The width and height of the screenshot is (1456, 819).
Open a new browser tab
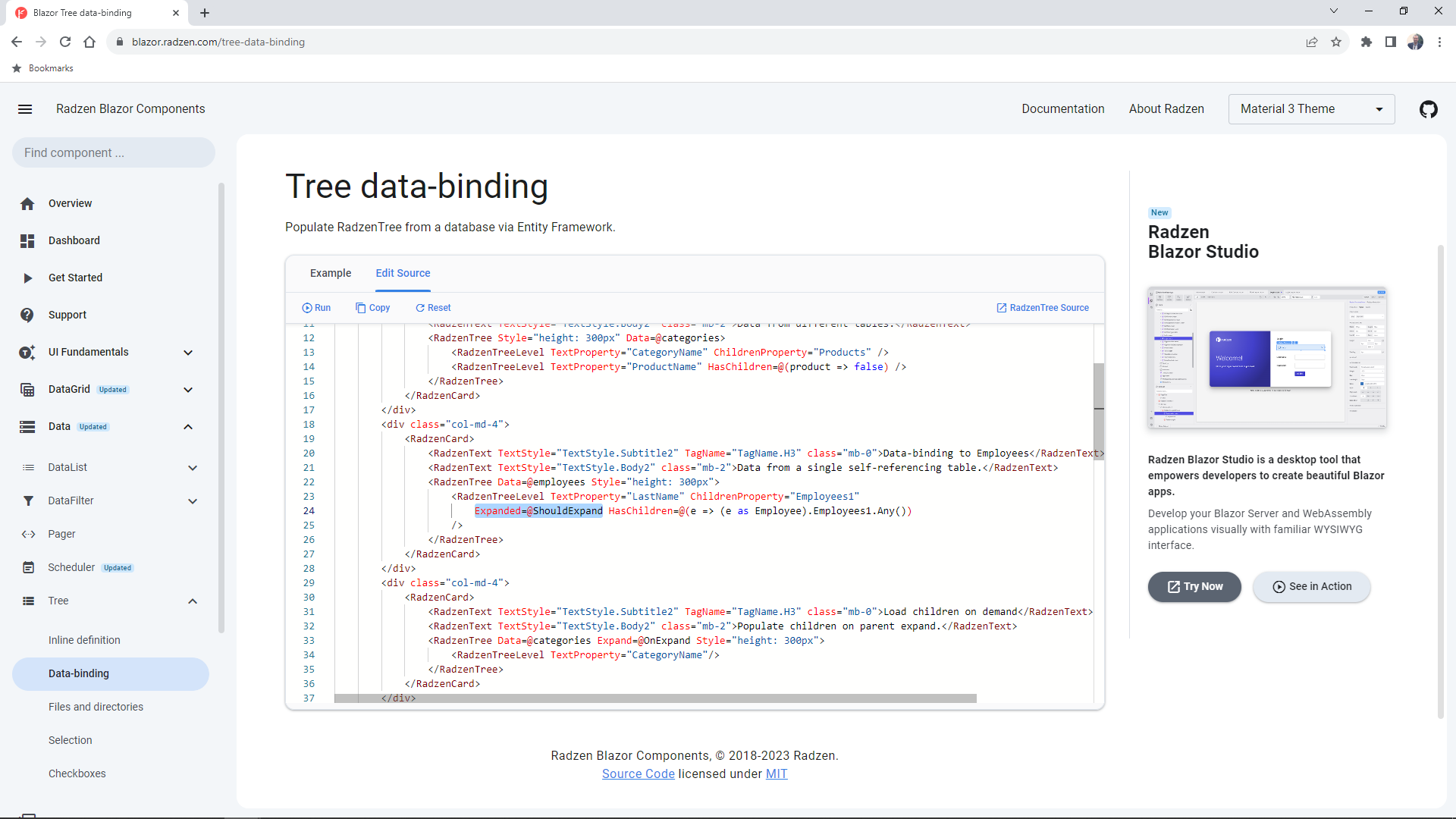click(x=205, y=13)
